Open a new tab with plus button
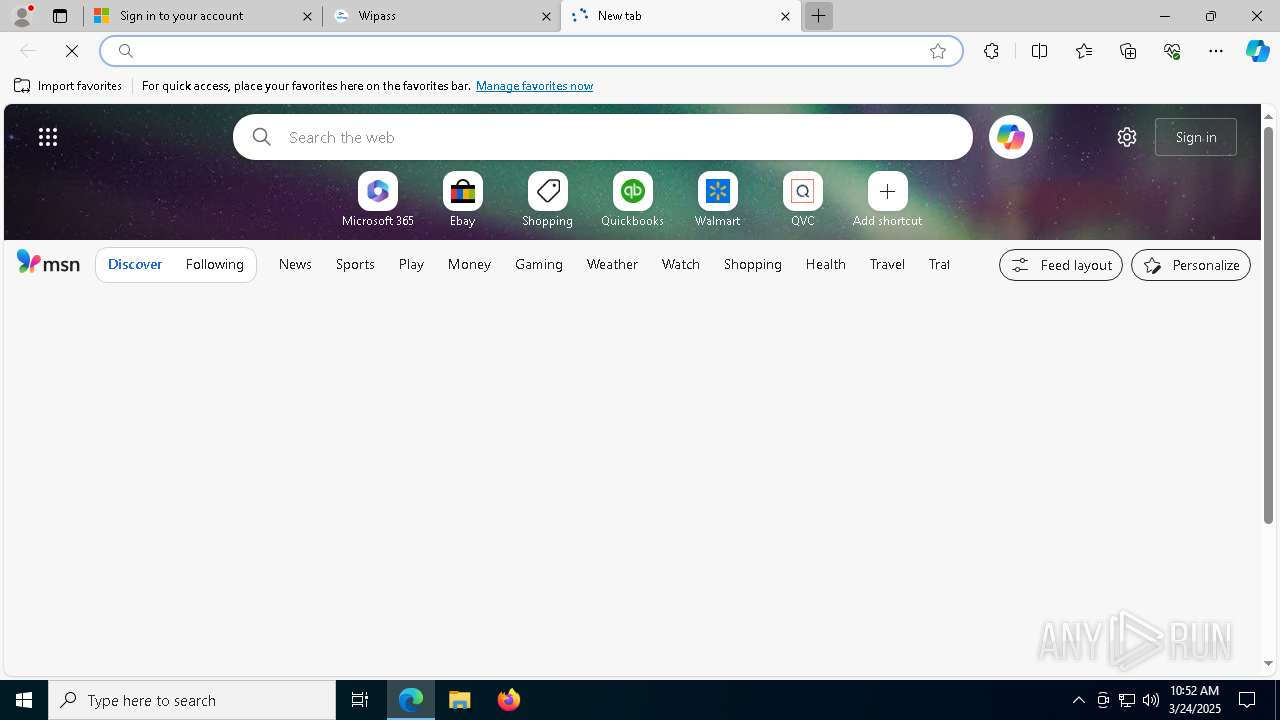This screenshot has width=1280, height=720. click(818, 16)
